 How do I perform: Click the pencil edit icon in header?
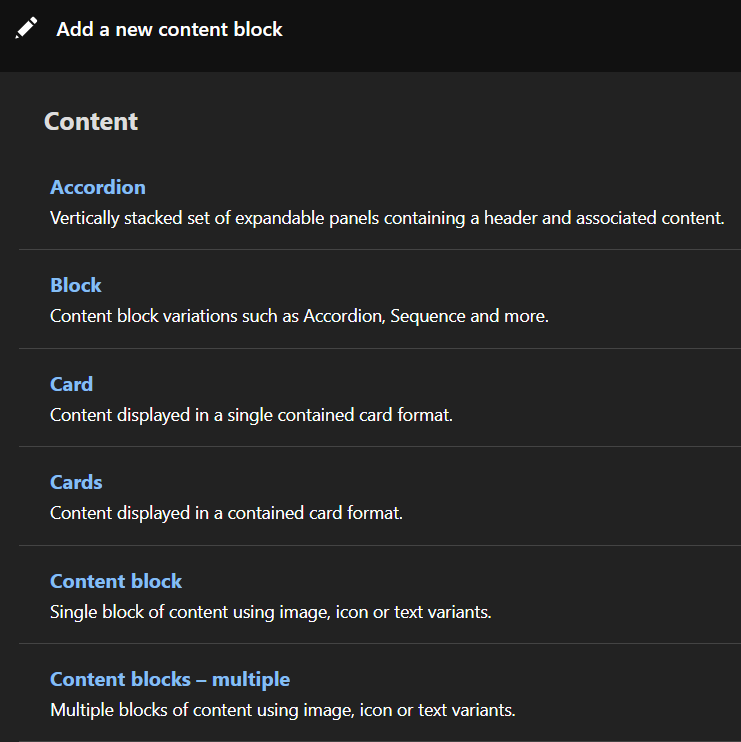pos(26,28)
